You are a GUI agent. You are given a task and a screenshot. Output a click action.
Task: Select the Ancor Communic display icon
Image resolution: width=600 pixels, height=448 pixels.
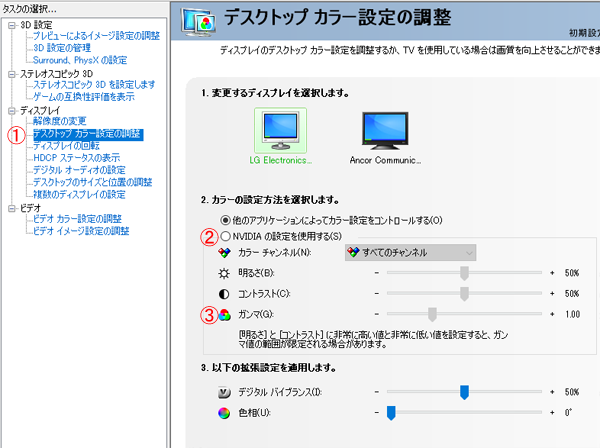[x=385, y=130]
